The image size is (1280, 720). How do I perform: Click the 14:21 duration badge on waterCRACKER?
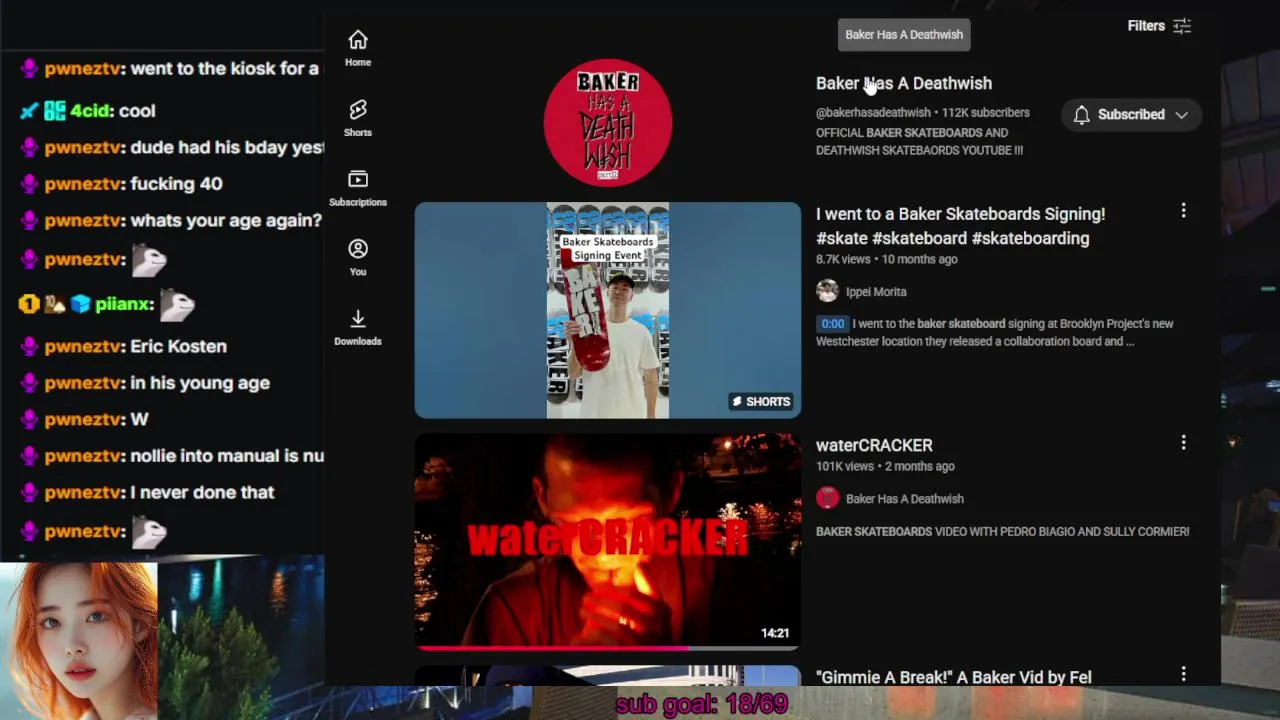775,633
